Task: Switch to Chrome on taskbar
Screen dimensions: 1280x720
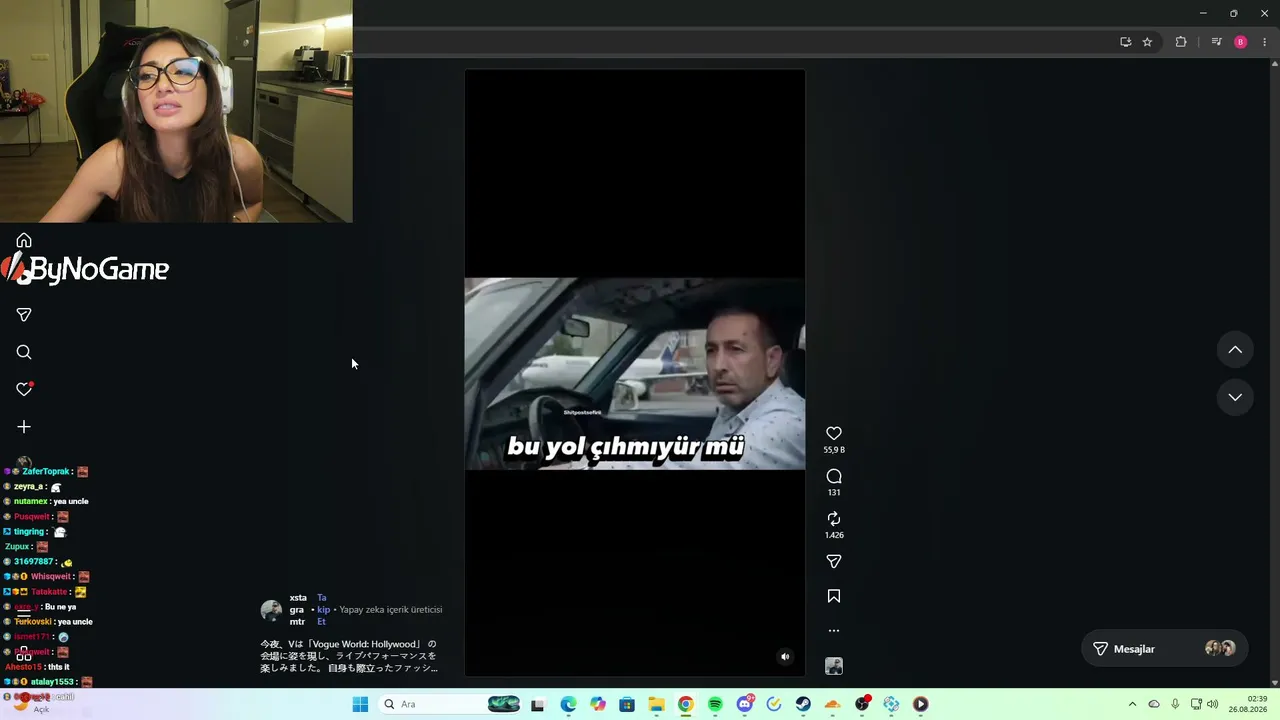Action: click(685, 704)
